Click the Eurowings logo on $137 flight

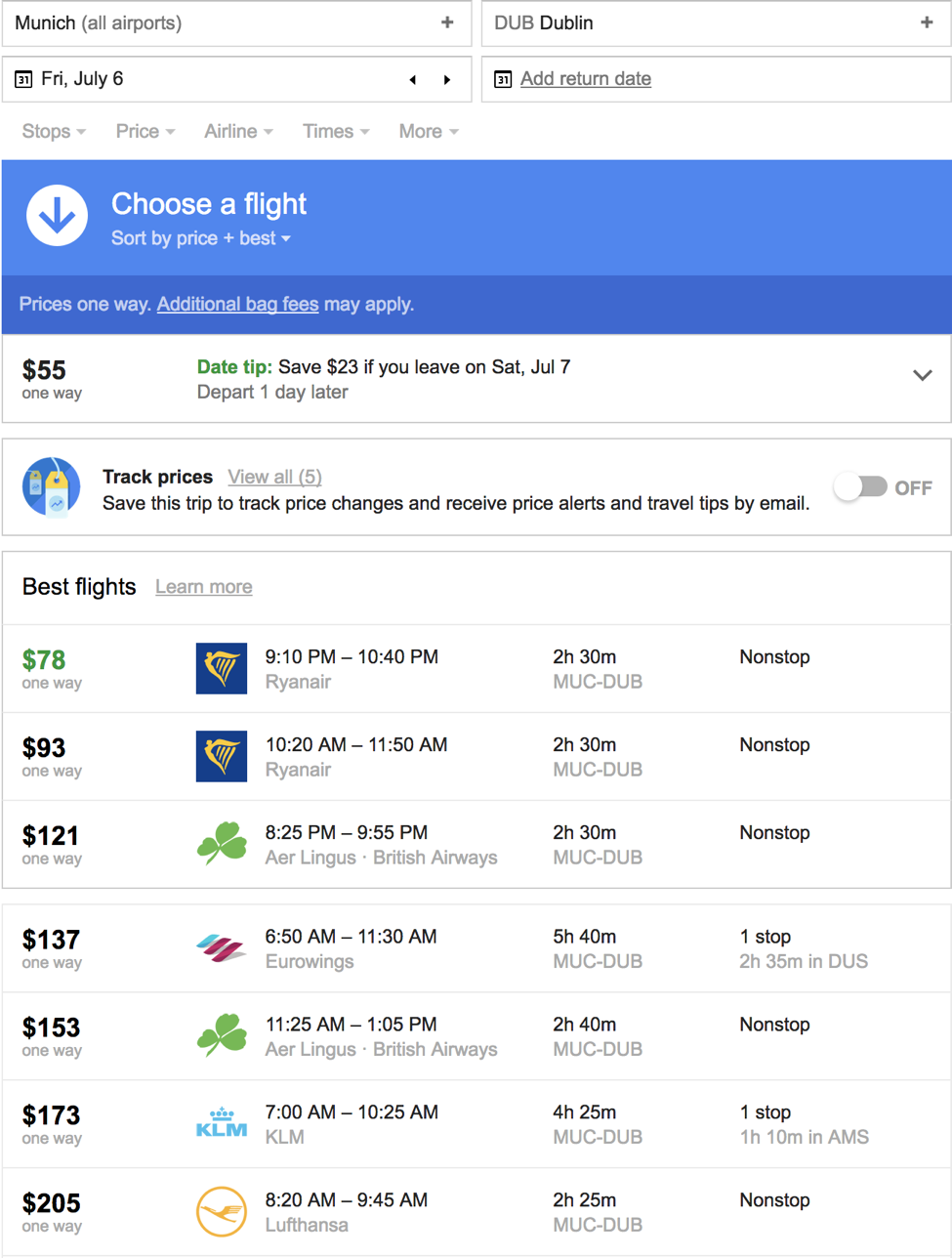(x=222, y=948)
